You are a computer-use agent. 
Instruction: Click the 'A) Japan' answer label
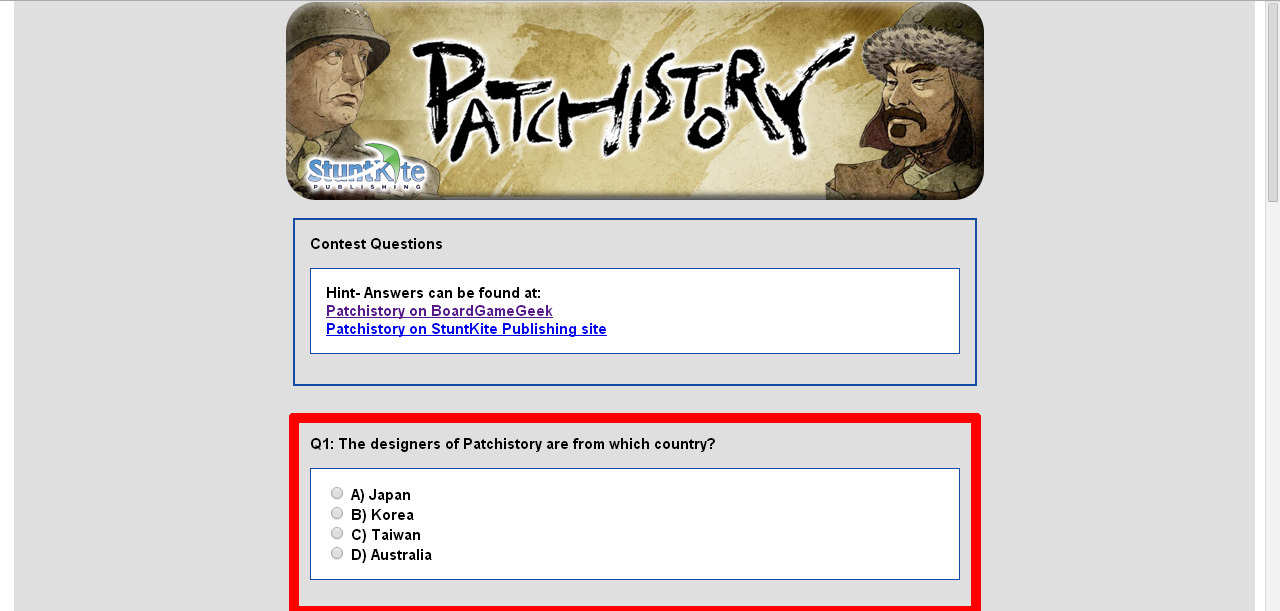[380, 495]
